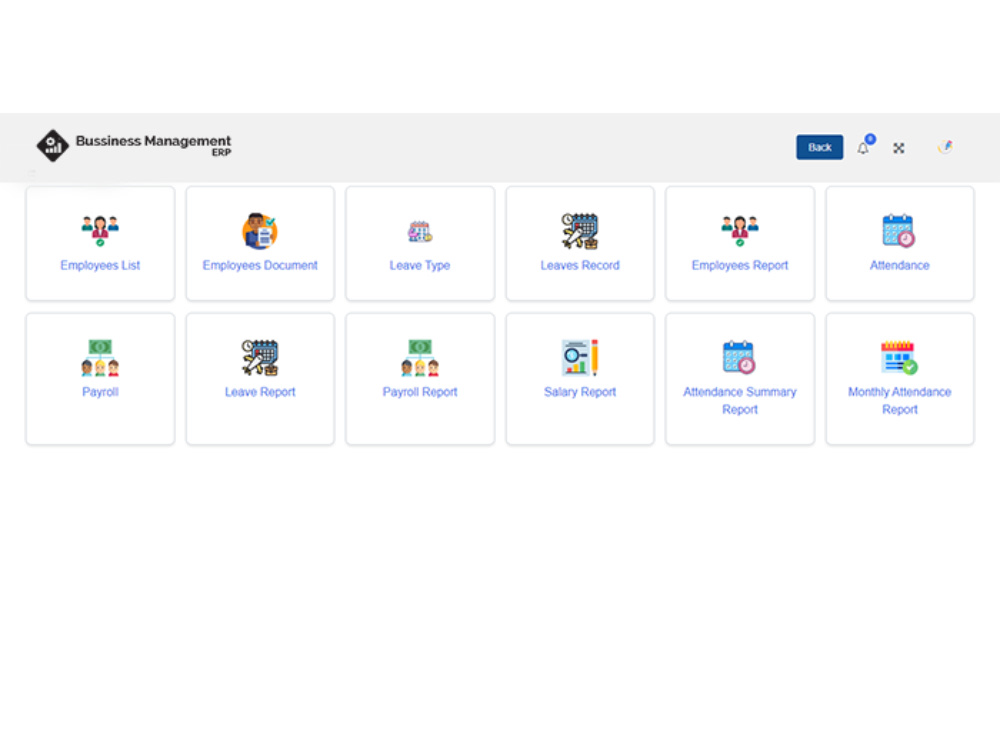Open the Monthly Attendance Report icon

pos(899,357)
